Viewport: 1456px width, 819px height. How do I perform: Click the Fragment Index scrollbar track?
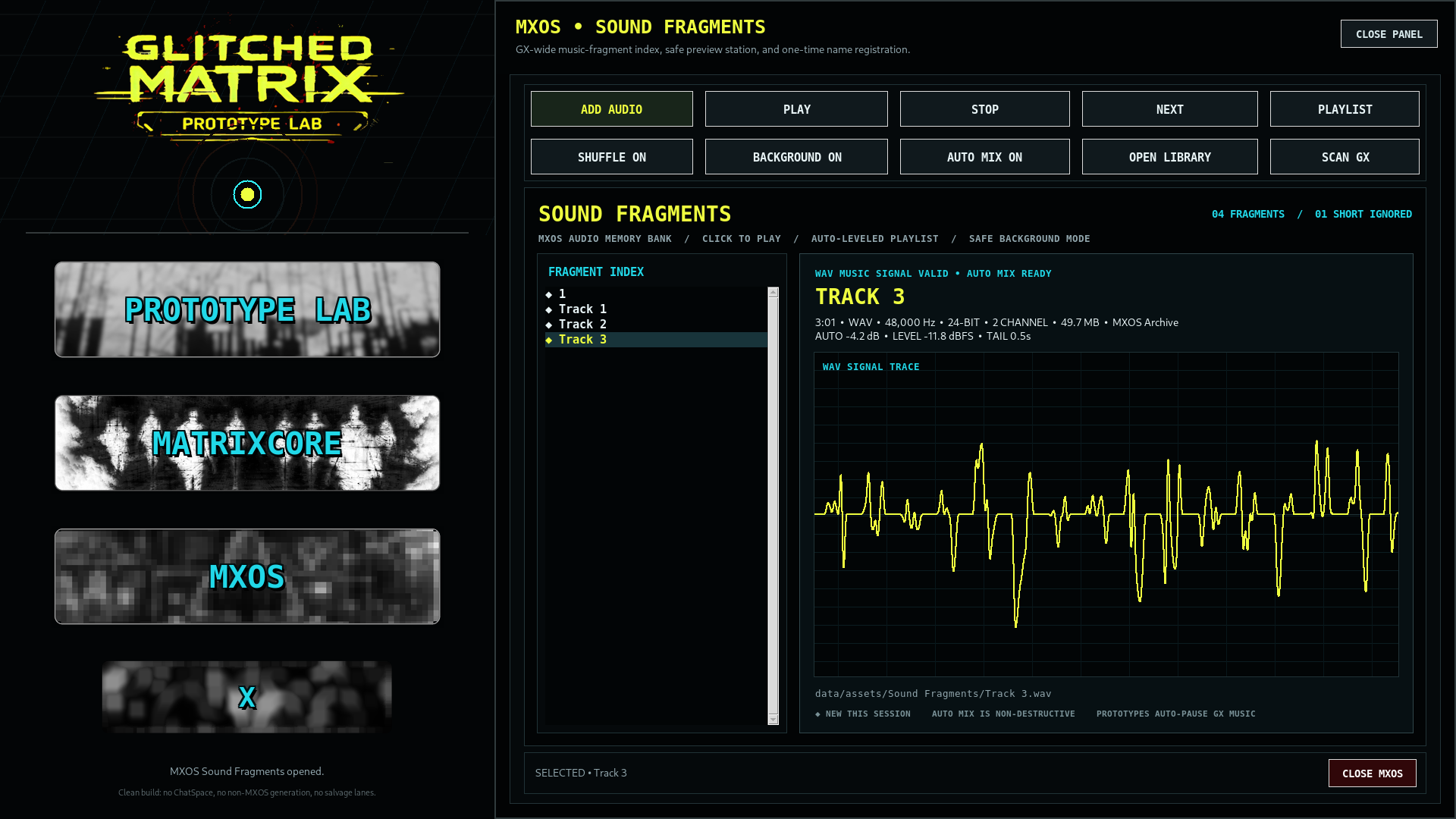tap(773, 506)
